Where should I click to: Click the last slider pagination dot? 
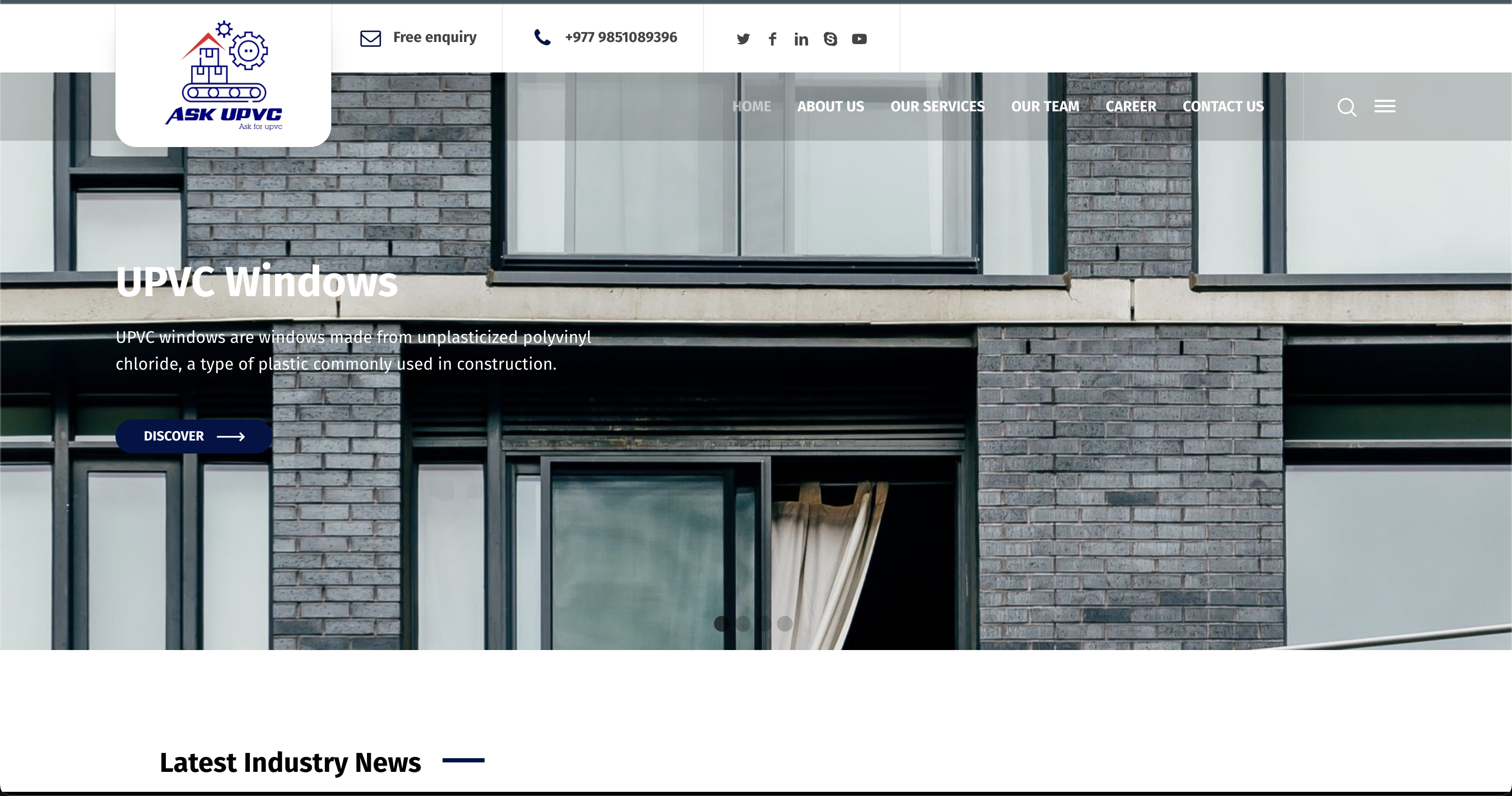tap(785, 624)
